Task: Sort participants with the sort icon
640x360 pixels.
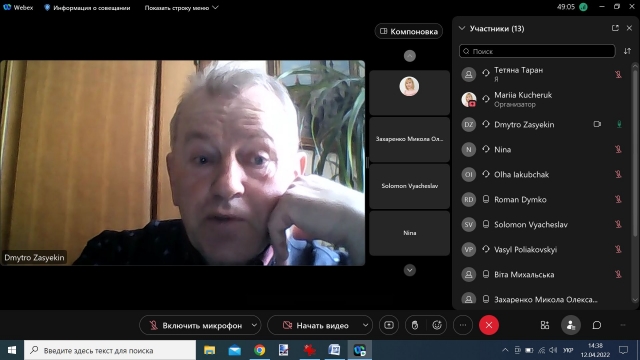Action: coord(627,51)
